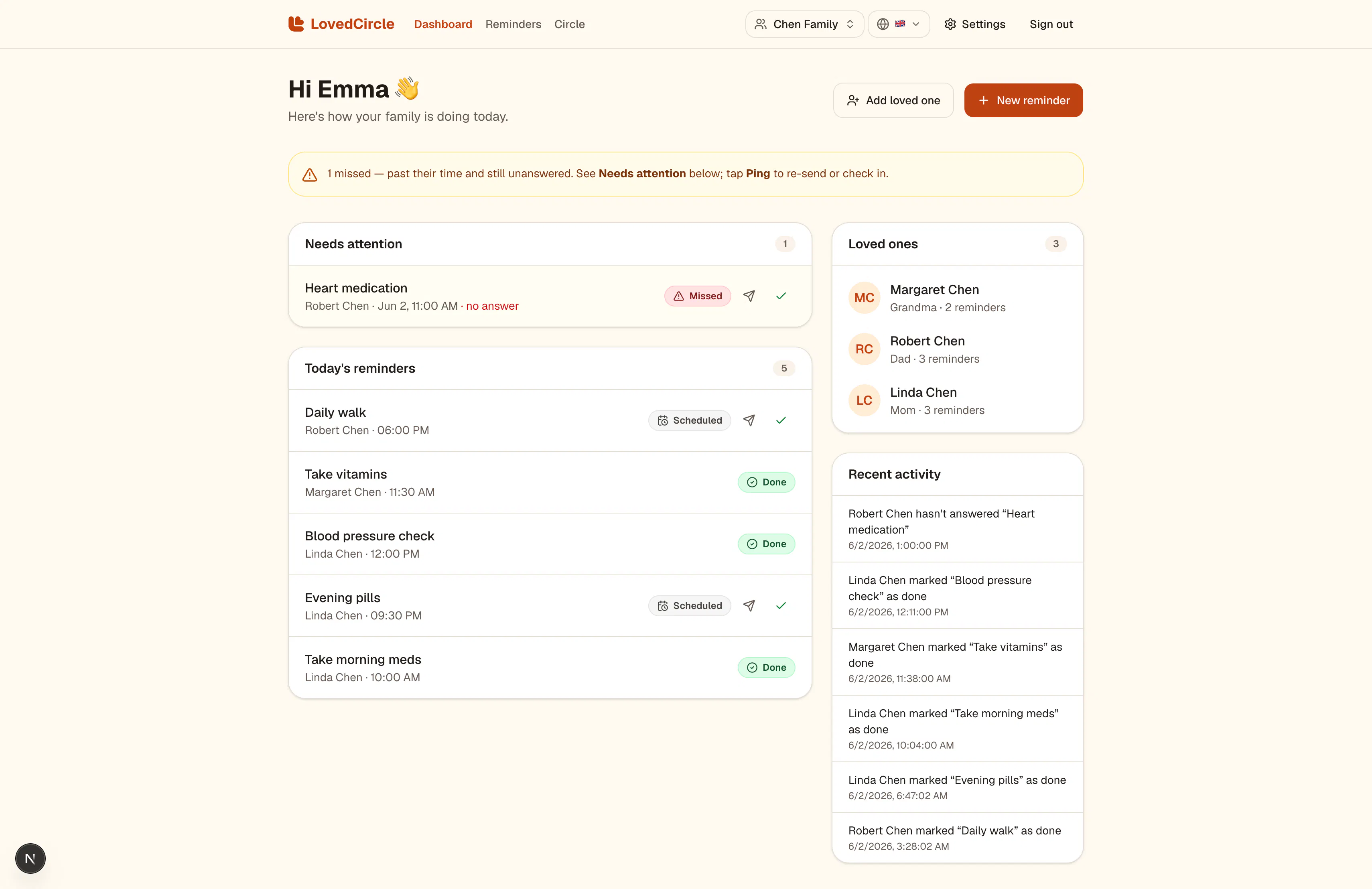Click the 'Recent activity' heading

(x=894, y=474)
